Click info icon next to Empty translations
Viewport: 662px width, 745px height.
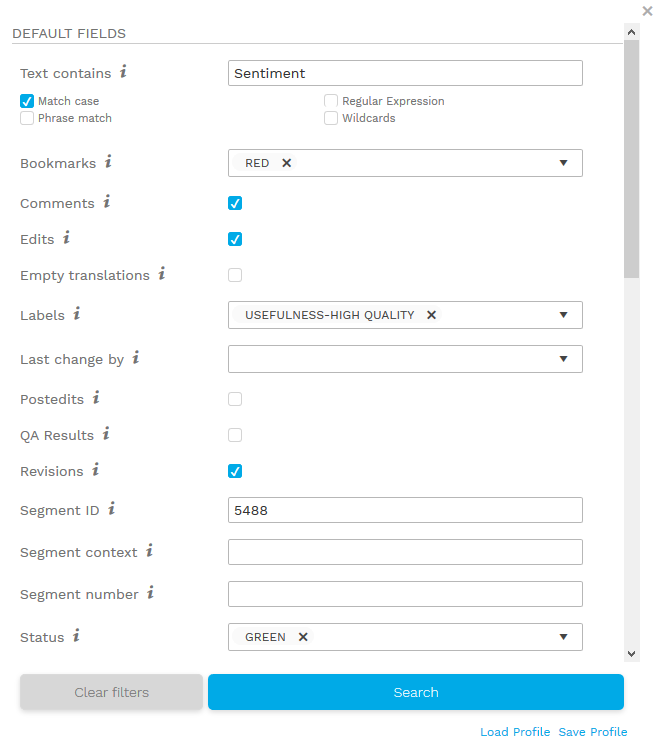point(161,273)
